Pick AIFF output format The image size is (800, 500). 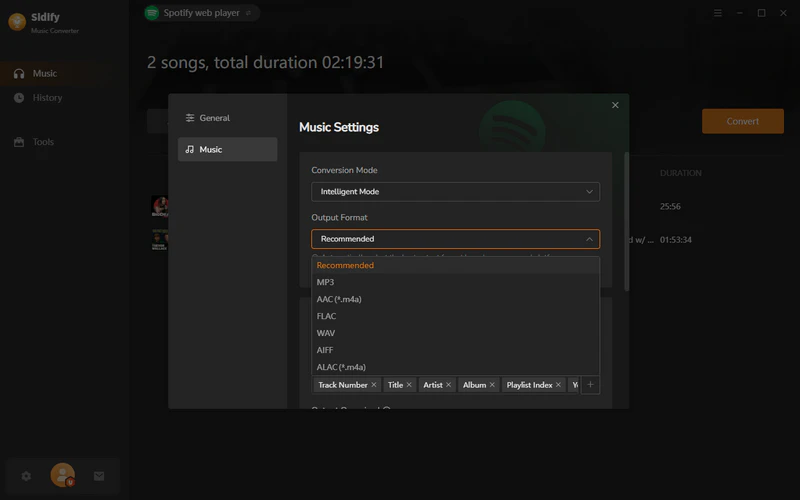(x=456, y=350)
